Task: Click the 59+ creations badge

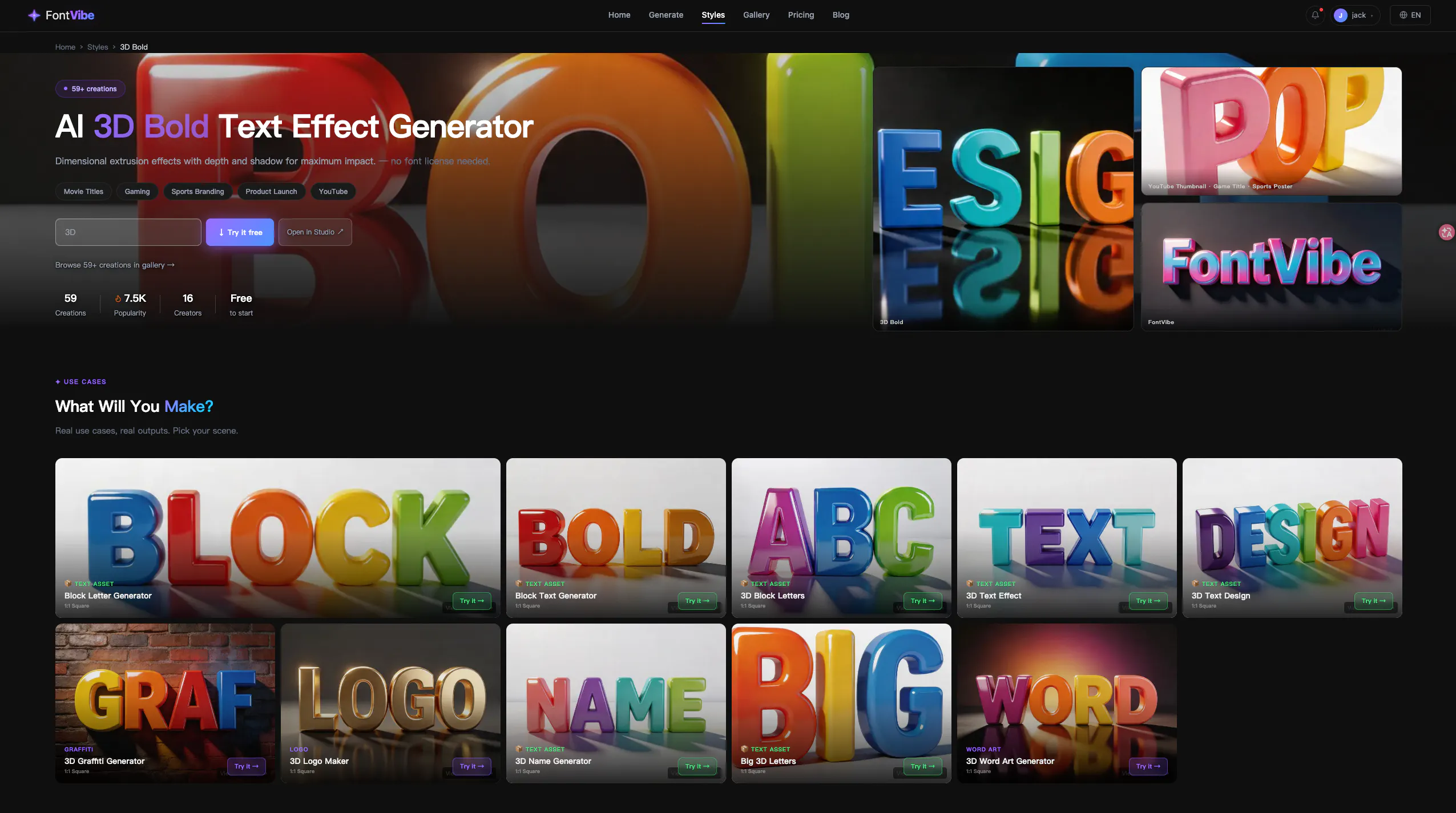Action: click(90, 89)
